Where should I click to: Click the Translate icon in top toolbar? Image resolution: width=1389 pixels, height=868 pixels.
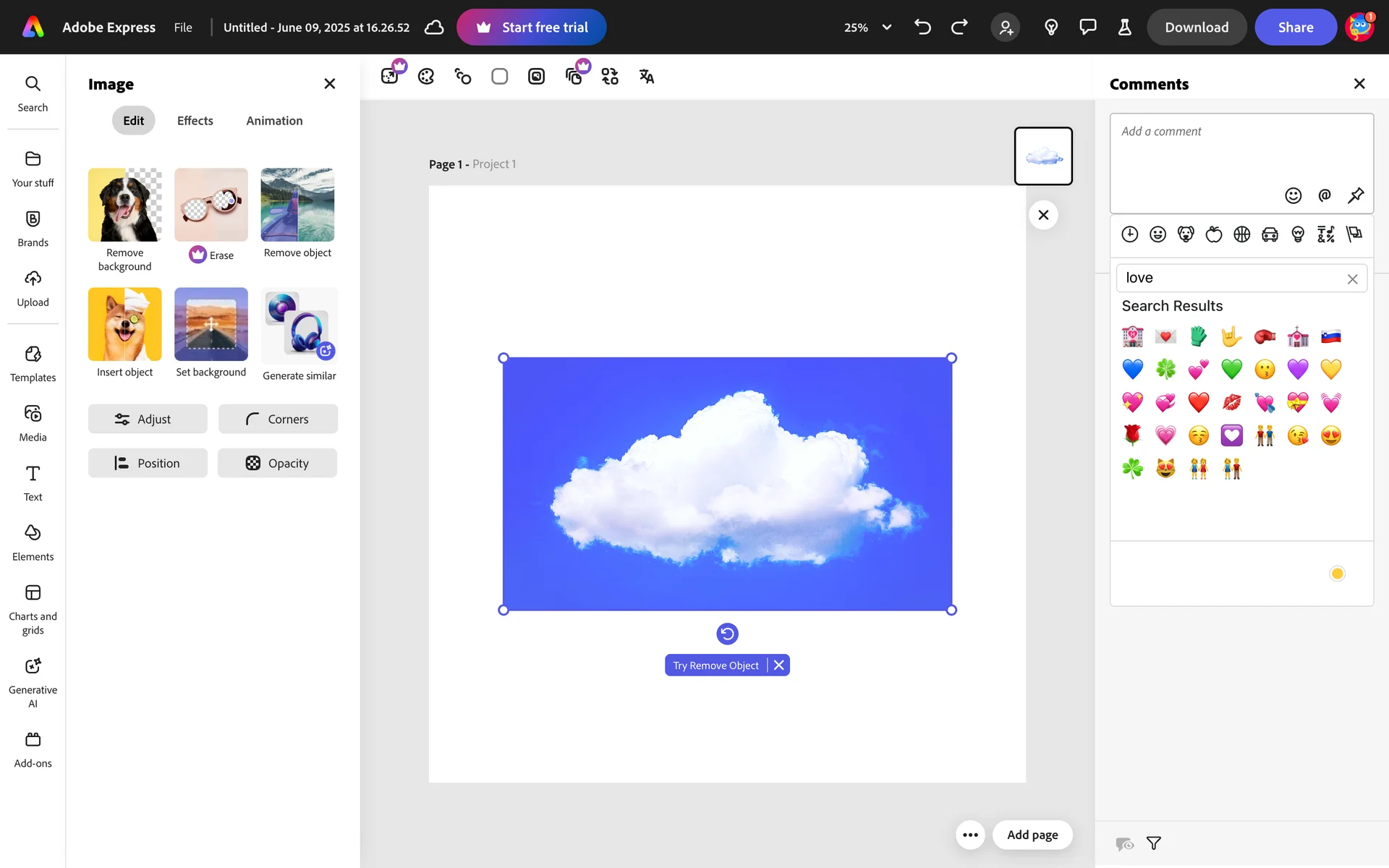646,77
